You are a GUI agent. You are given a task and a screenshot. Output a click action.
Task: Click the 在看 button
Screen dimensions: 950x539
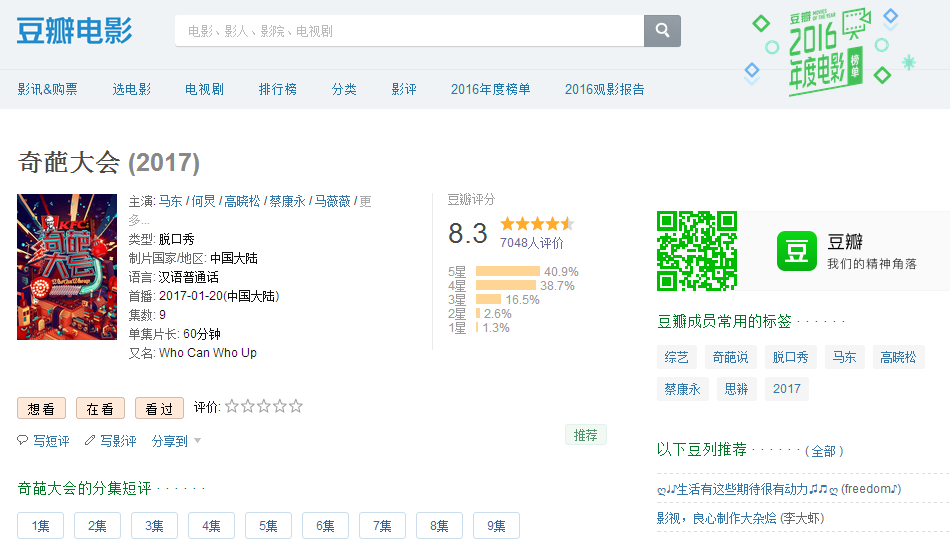point(101,409)
